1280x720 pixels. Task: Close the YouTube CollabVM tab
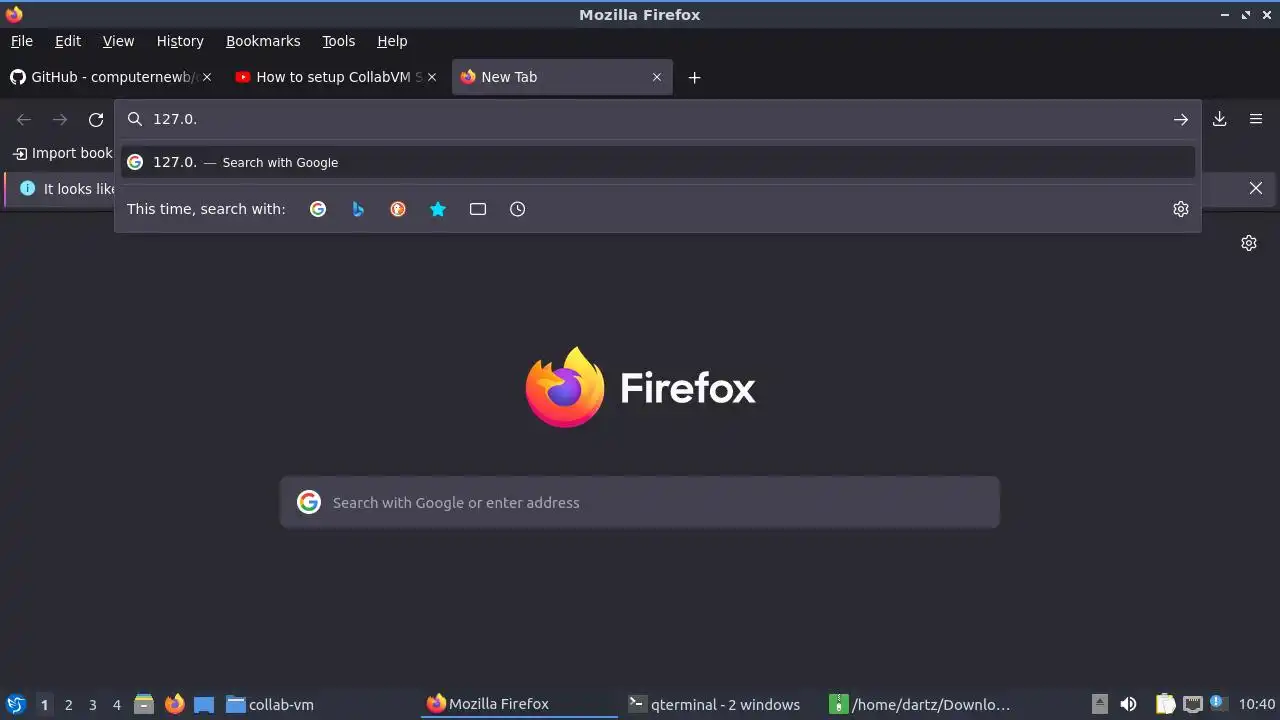pyautogui.click(x=432, y=77)
